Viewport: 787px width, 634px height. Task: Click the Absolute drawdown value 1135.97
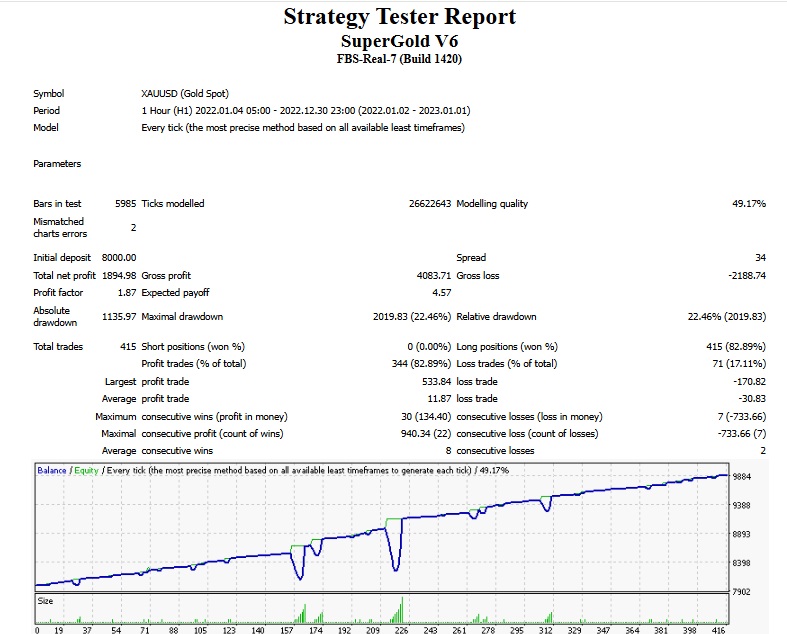tap(118, 317)
